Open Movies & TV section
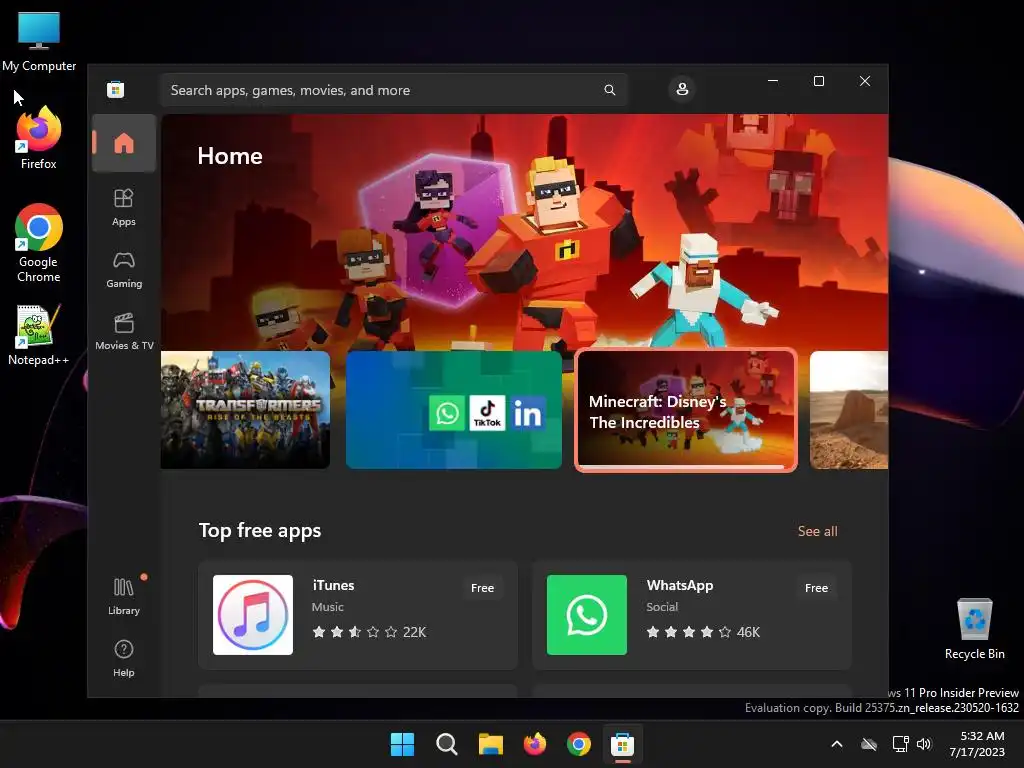Image resolution: width=1024 pixels, height=768 pixels. tap(123, 331)
